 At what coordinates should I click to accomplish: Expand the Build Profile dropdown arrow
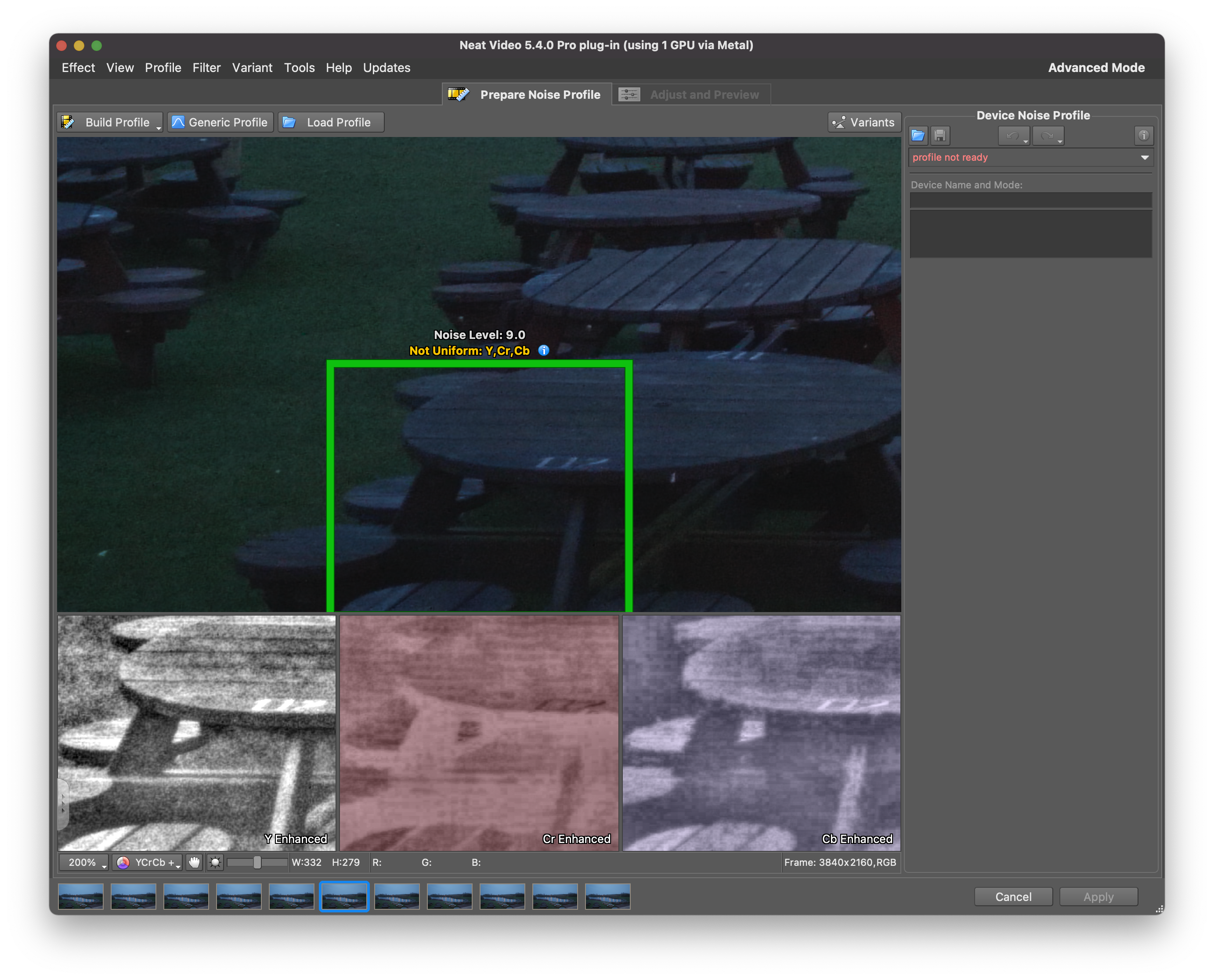(x=159, y=128)
